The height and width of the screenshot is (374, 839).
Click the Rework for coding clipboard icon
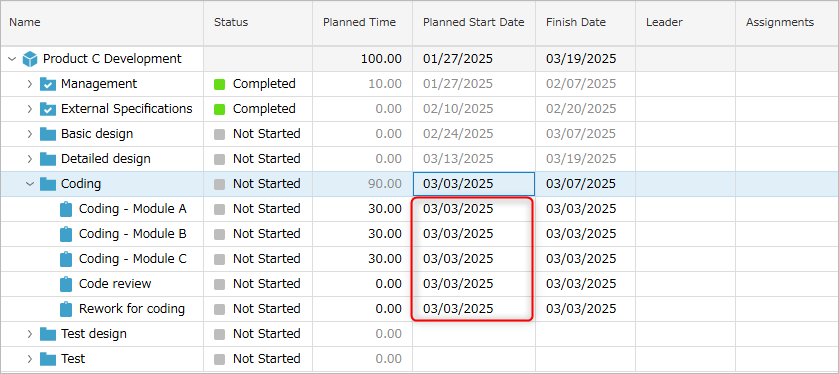click(x=66, y=309)
